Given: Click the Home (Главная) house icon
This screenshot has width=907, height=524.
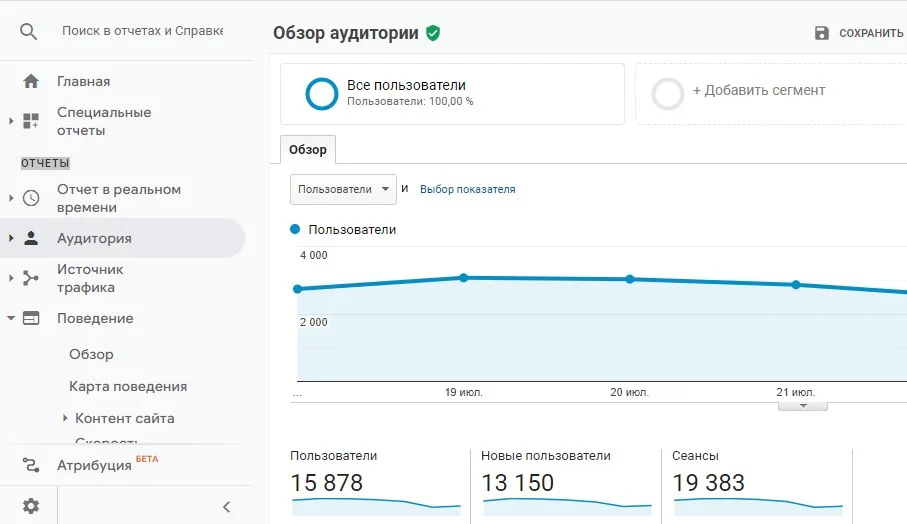Looking at the screenshot, I should [x=31, y=81].
